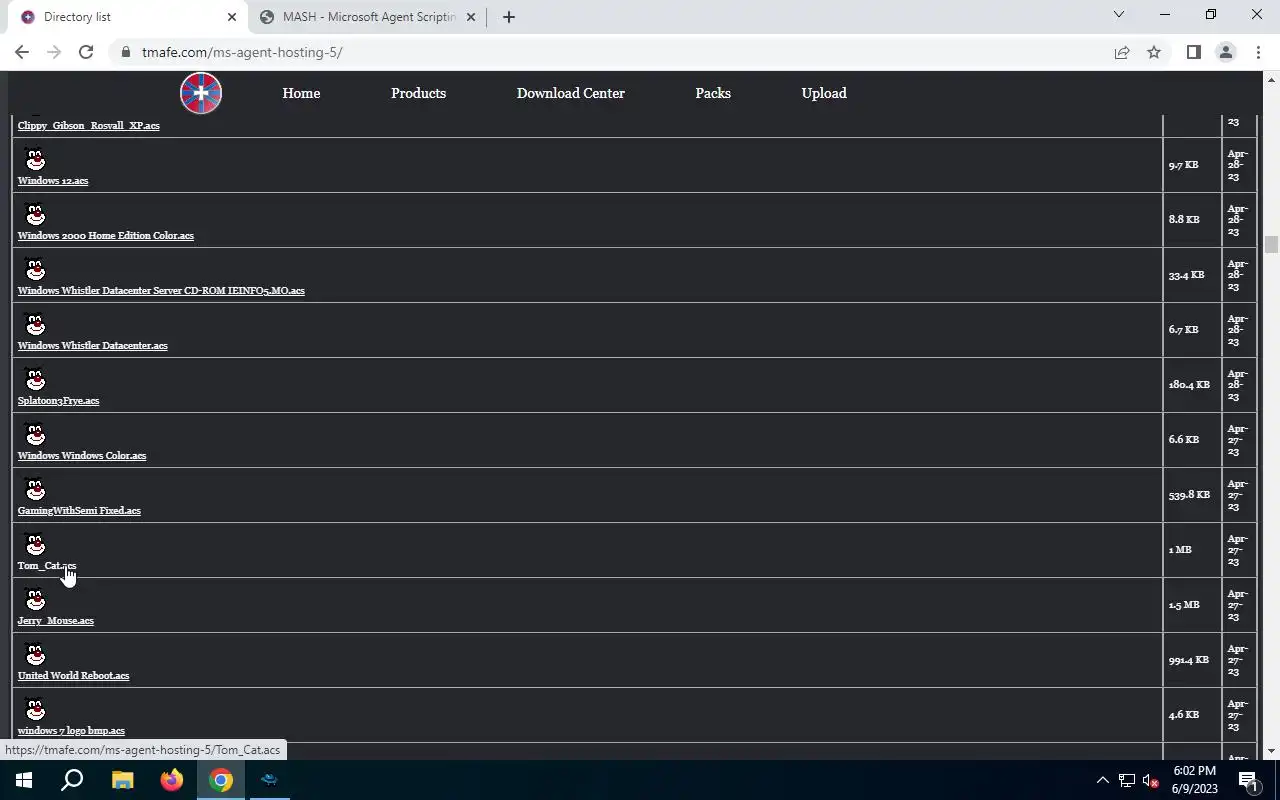This screenshot has height=800, width=1280.
Task: Open the Download Center menu item
Action: coord(570,93)
